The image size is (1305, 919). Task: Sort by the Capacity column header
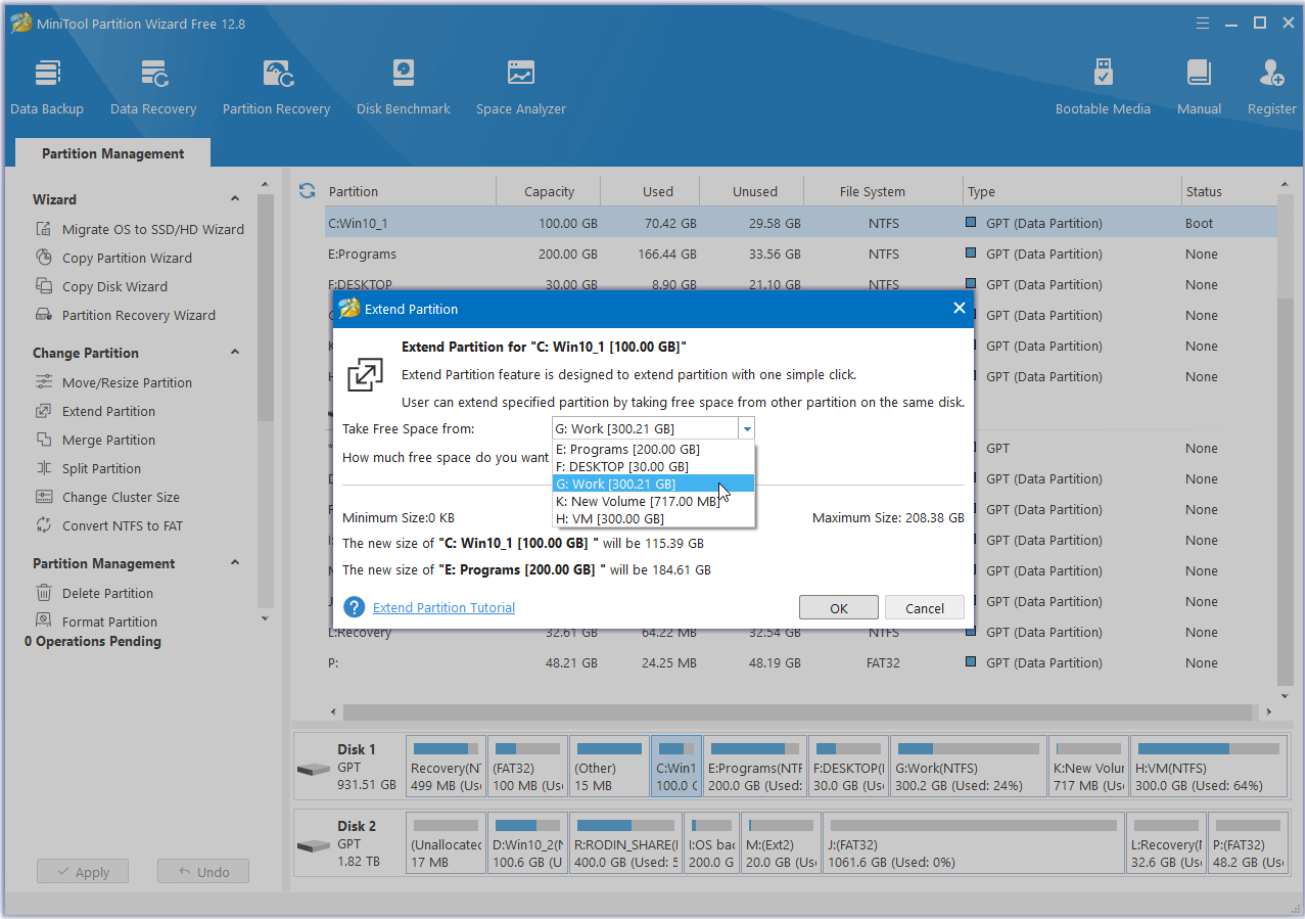click(549, 191)
